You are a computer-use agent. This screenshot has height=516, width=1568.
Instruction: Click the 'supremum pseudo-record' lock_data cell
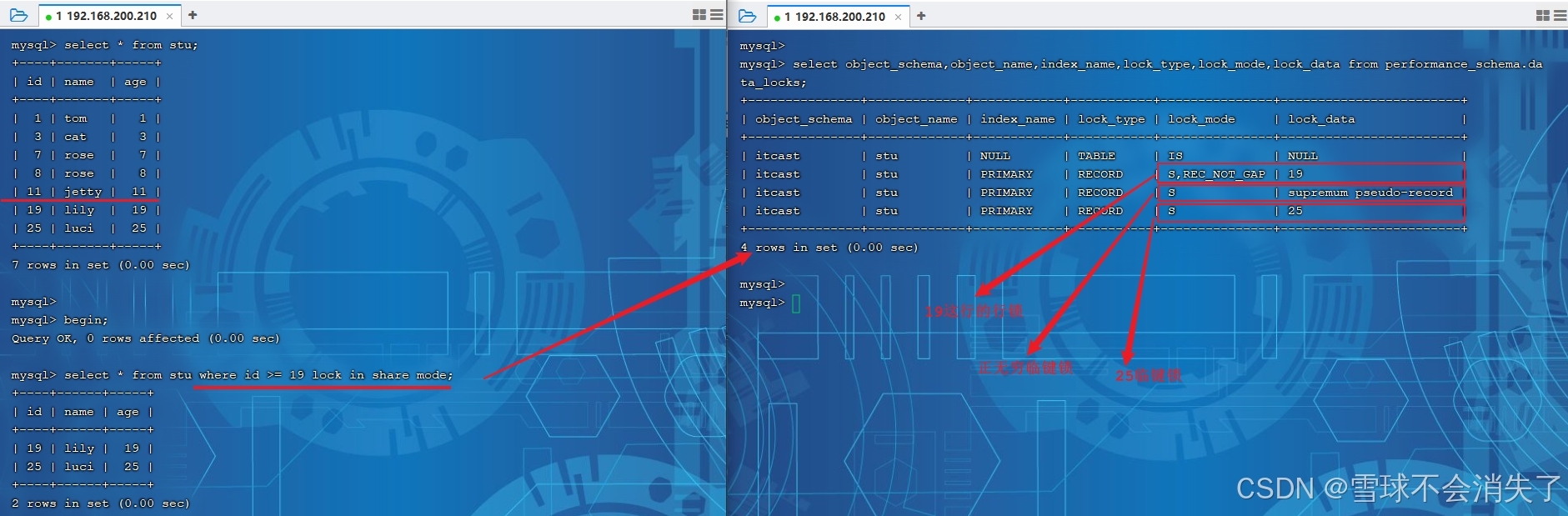[x=1370, y=193]
